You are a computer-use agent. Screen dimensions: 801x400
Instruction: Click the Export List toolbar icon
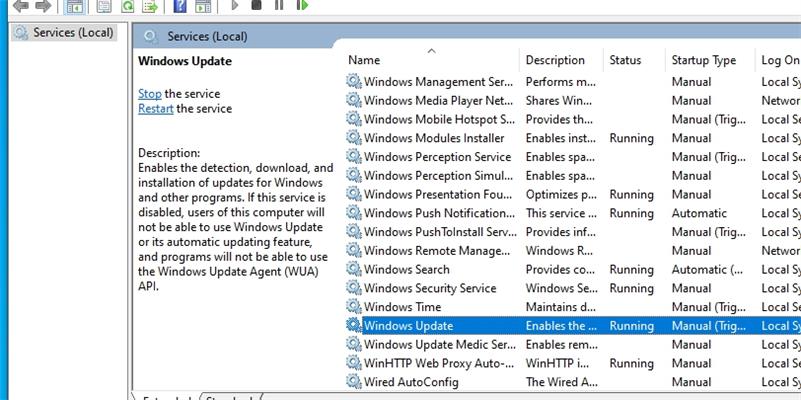[150, 6]
